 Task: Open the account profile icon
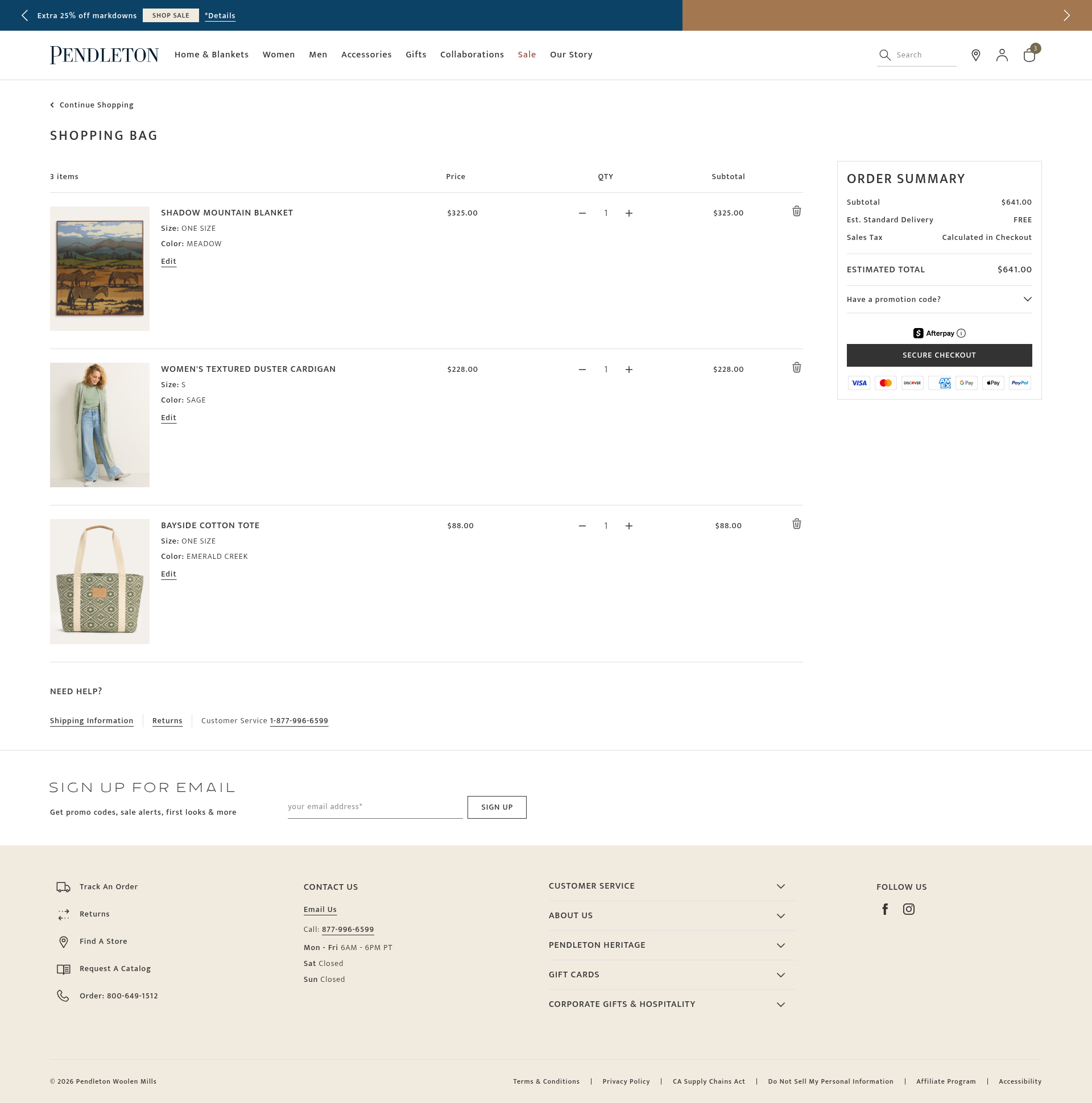click(1002, 55)
